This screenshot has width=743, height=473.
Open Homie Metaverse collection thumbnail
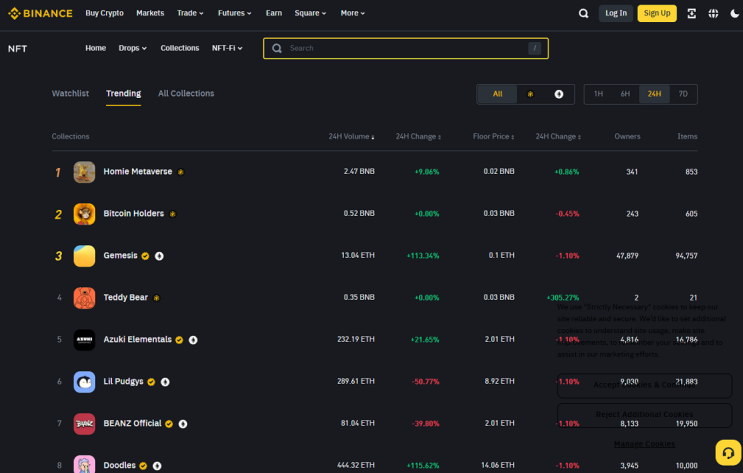tap(84, 172)
